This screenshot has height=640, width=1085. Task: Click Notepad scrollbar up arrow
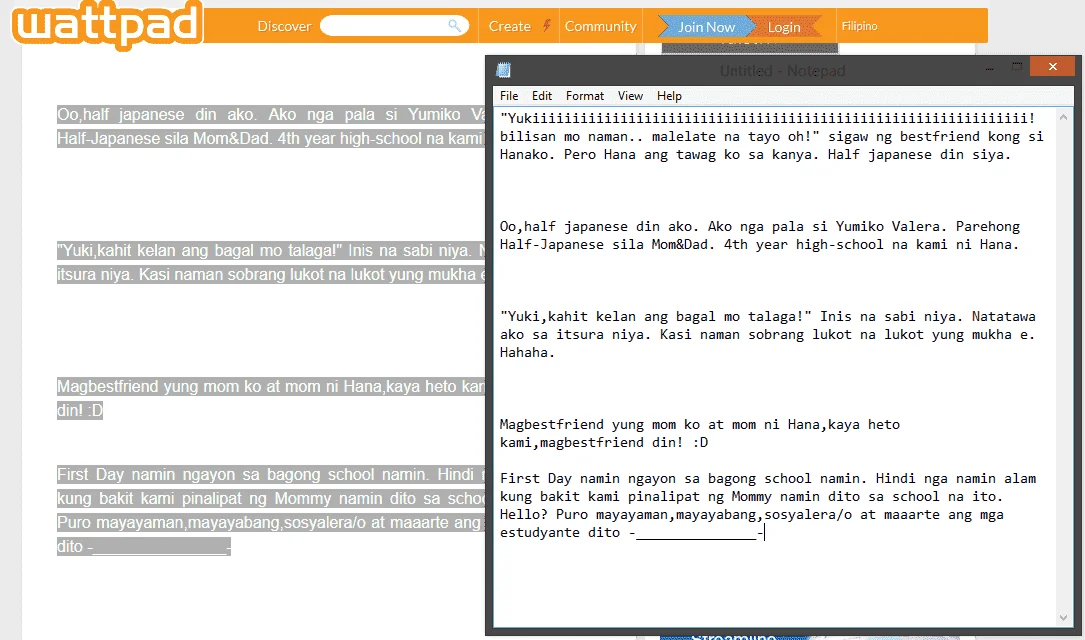tap(1064, 118)
